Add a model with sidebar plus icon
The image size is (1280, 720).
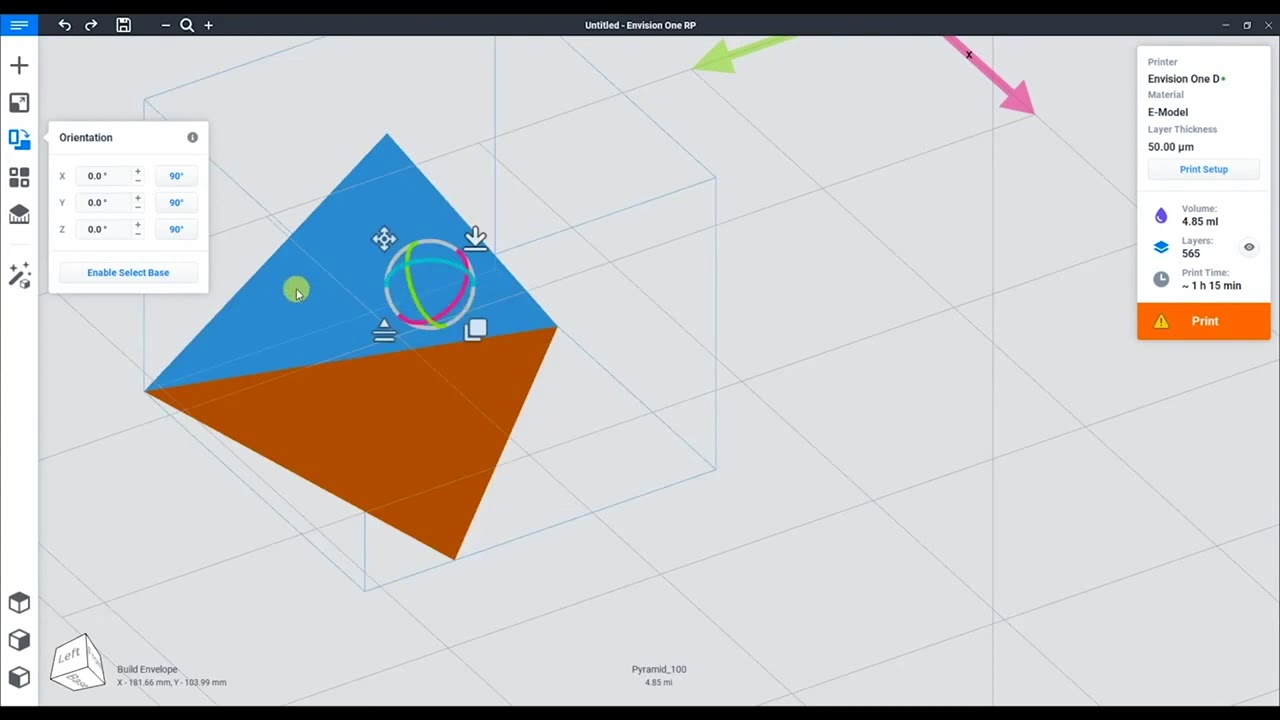click(x=19, y=66)
